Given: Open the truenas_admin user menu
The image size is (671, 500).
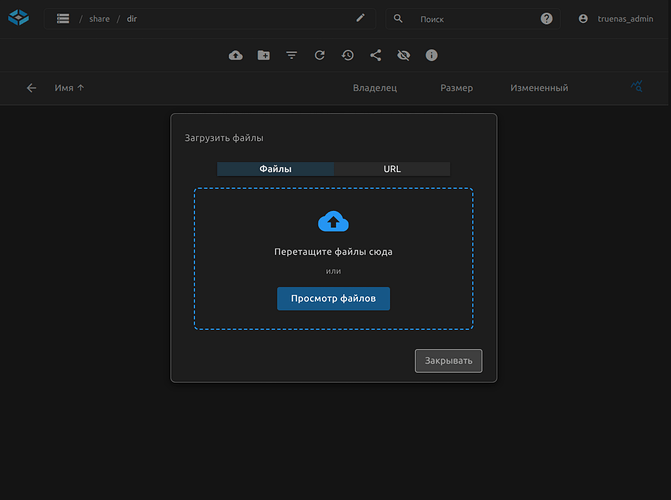Looking at the screenshot, I should 618,18.
